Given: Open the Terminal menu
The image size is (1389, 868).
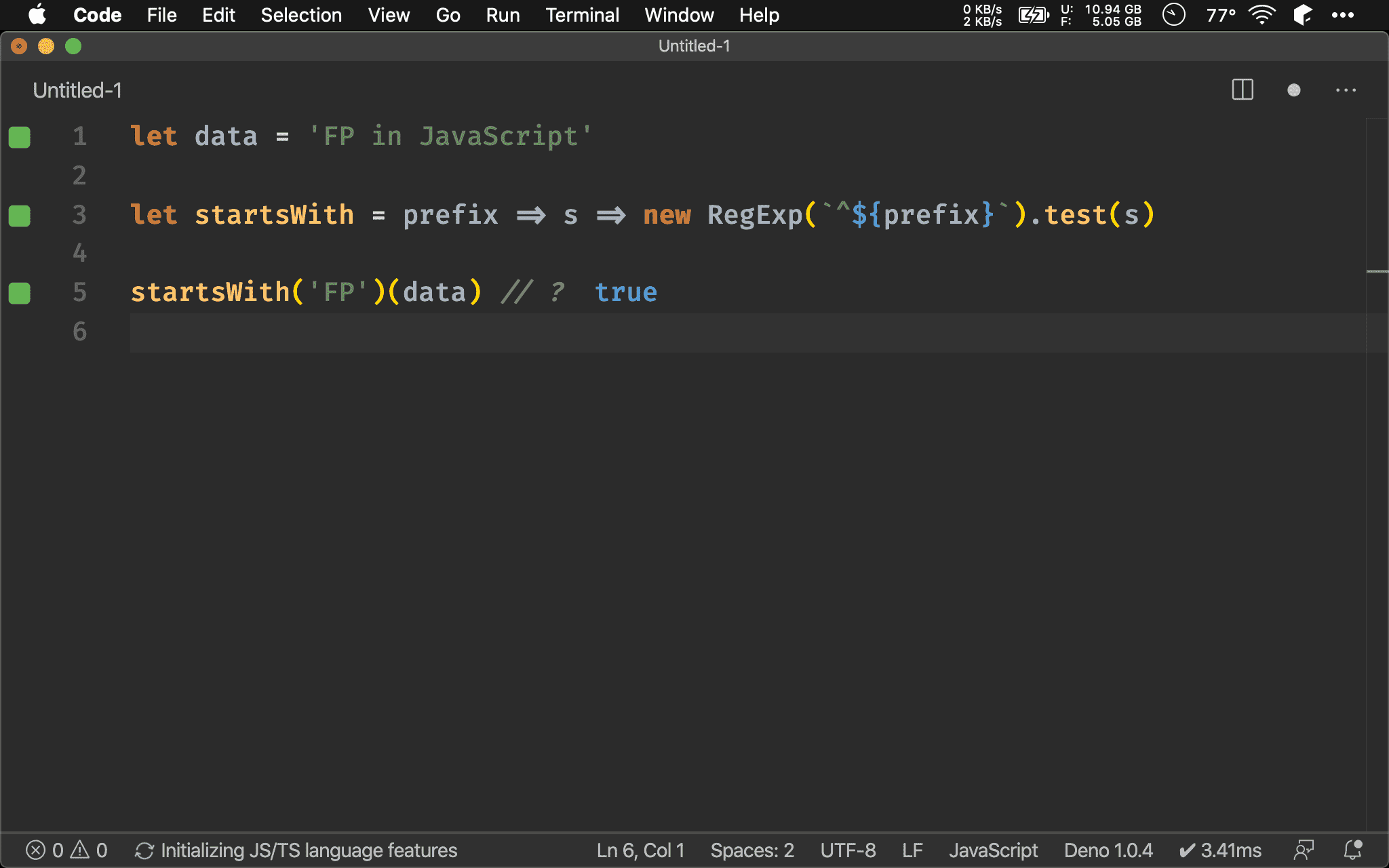Looking at the screenshot, I should [580, 14].
